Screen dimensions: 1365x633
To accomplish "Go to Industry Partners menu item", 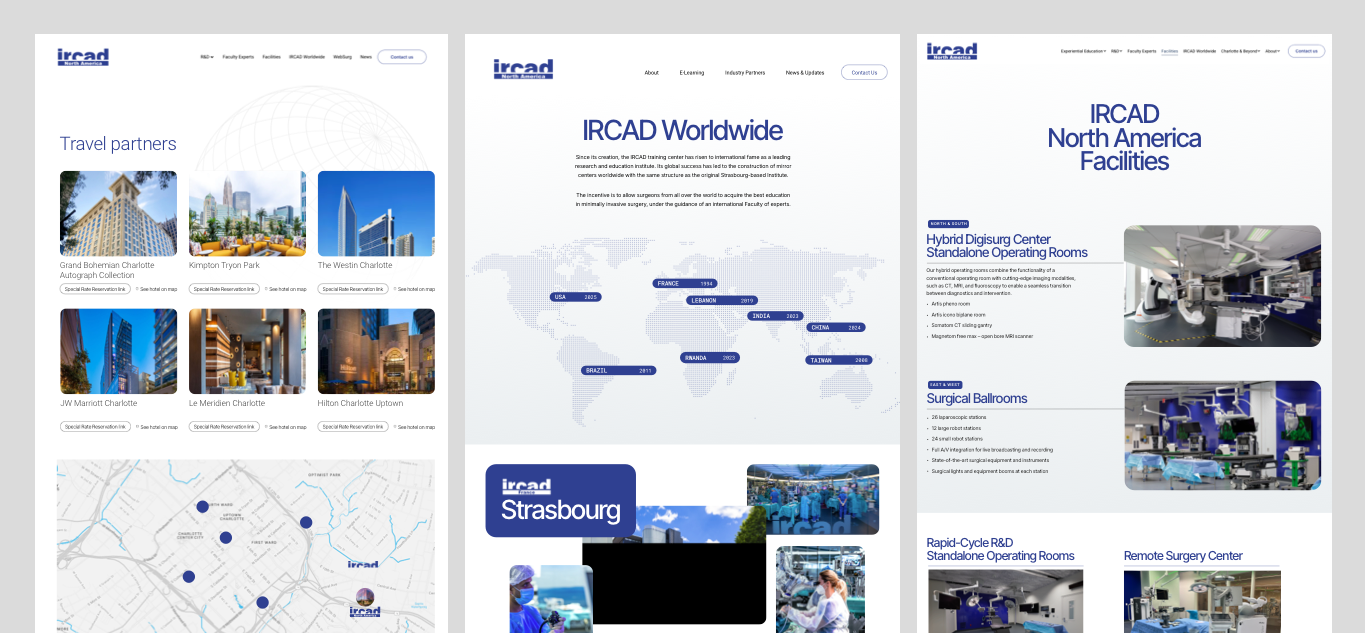I will coord(745,72).
